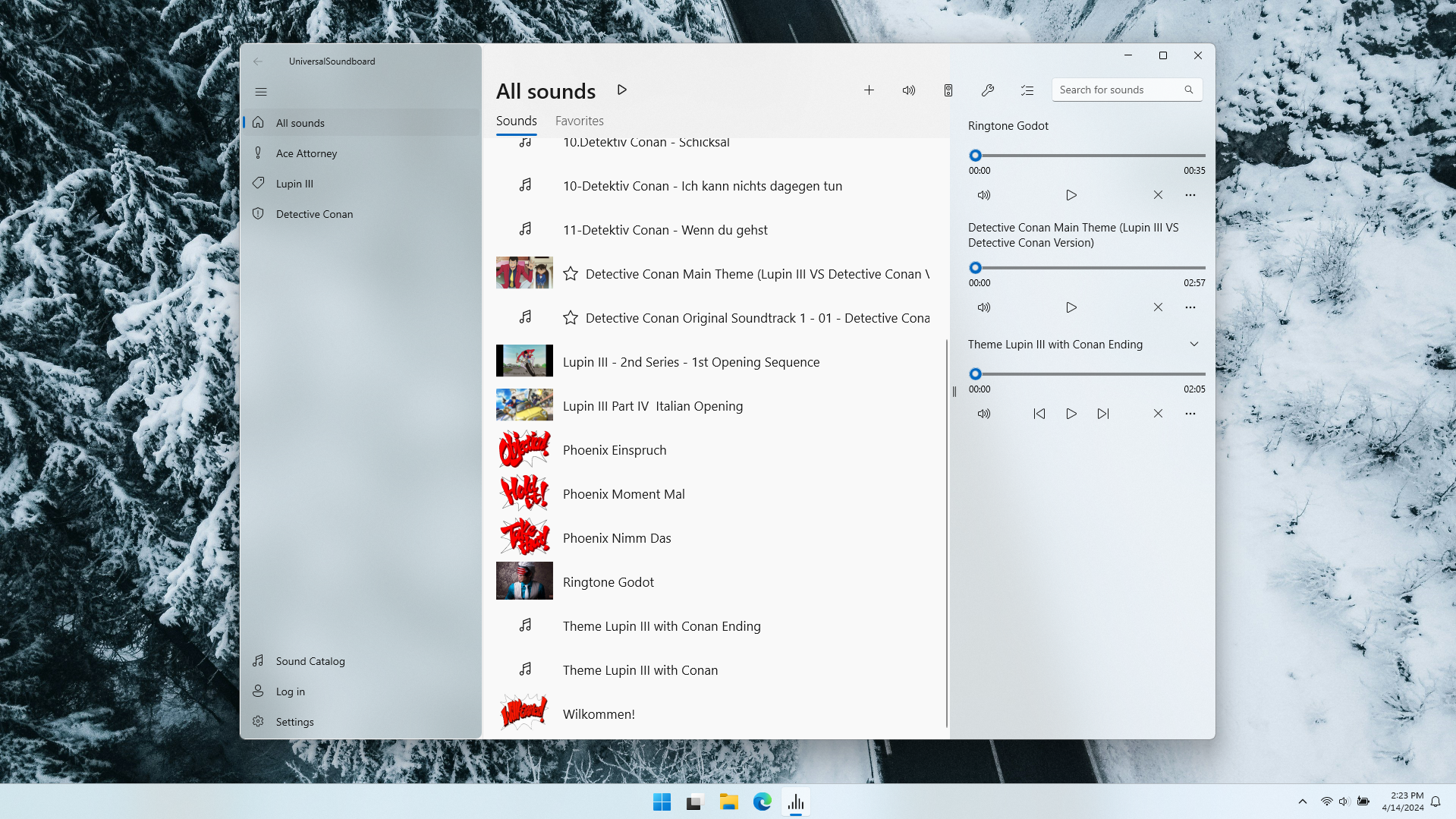Open the wrench tools icon
Screen dimensions: 1456x819
(988, 90)
